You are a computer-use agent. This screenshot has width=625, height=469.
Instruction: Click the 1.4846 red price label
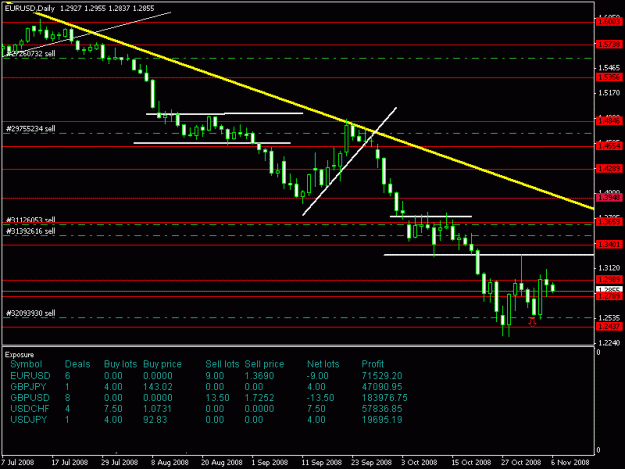coord(609,121)
